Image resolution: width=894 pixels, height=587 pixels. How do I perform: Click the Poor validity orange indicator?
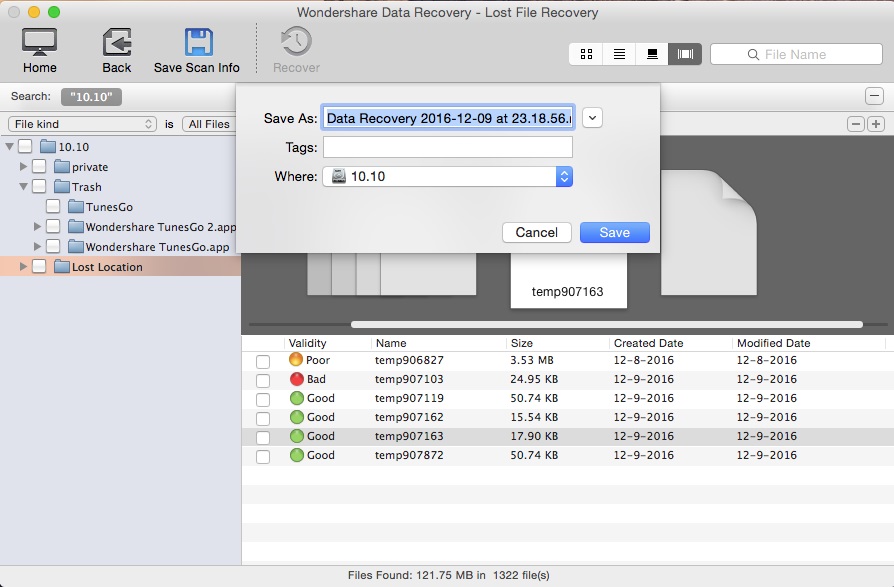click(296, 360)
